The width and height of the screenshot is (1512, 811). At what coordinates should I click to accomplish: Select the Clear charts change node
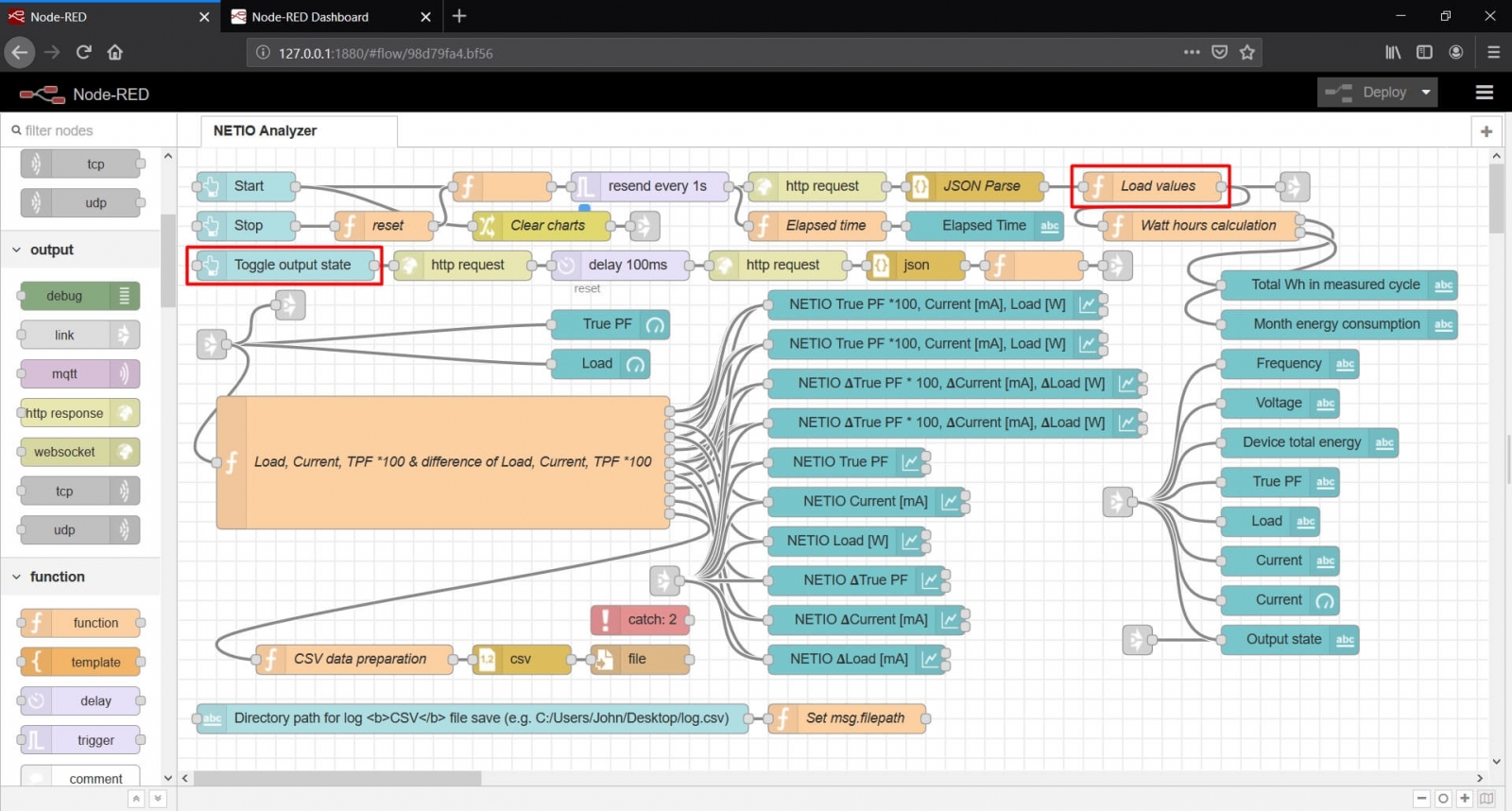point(541,225)
